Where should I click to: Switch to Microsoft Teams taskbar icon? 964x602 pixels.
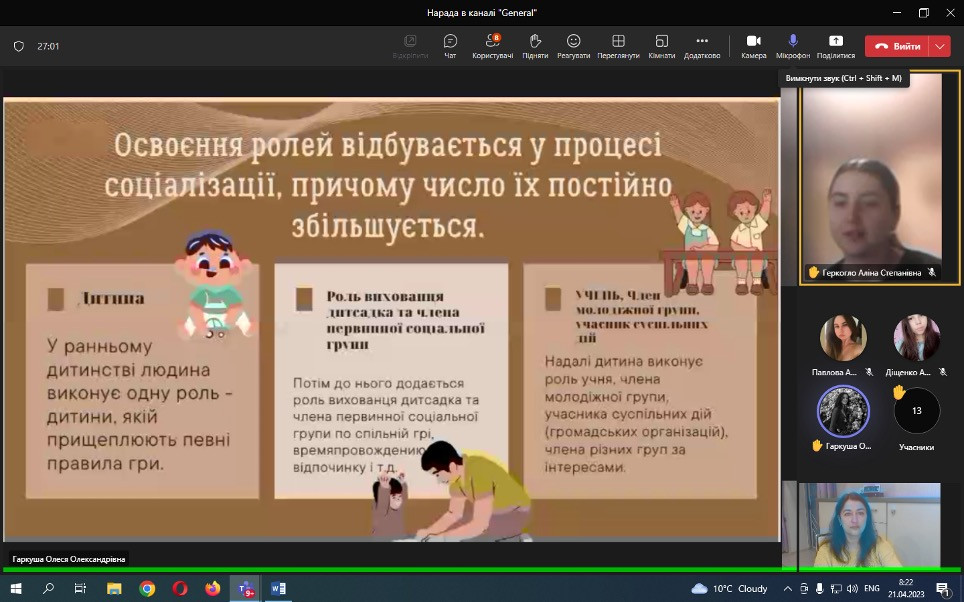[245, 588]
